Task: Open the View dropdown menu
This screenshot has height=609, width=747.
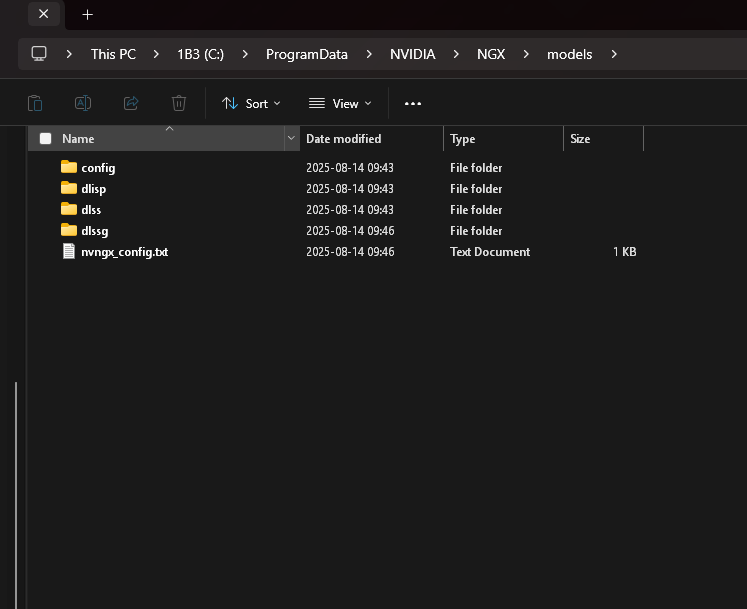Action: [x=340, y=103]
